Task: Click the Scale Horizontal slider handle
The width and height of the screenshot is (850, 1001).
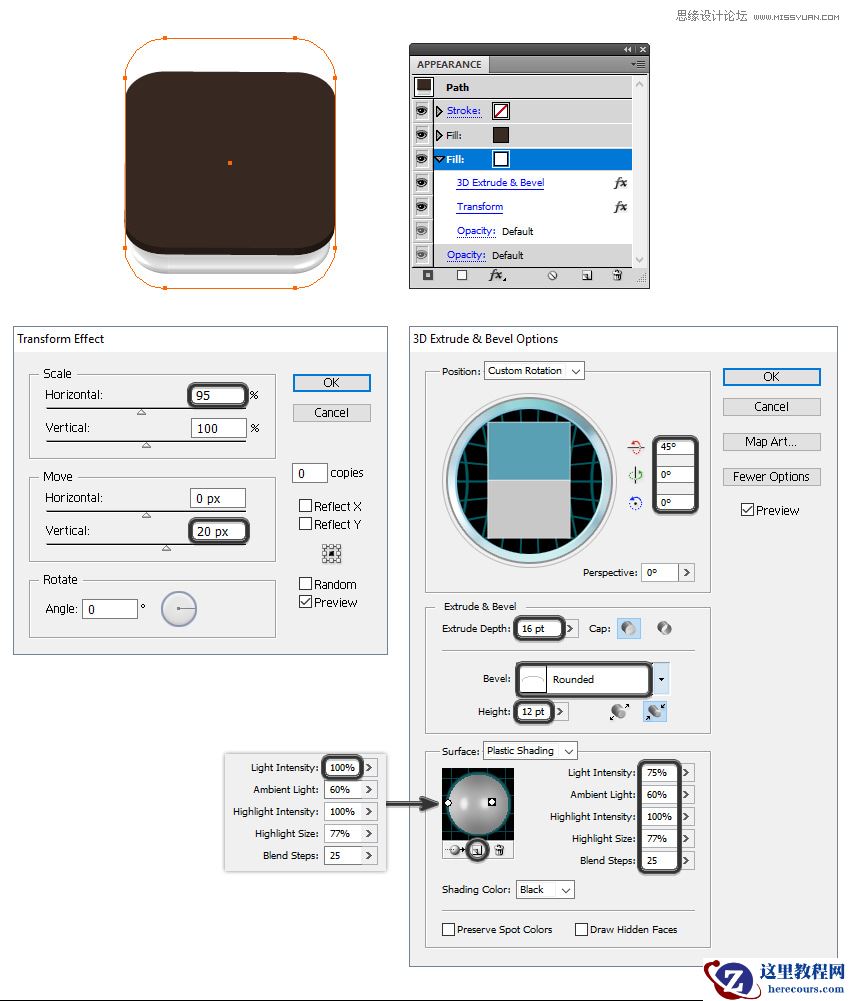Action: [x=142, y=412]
